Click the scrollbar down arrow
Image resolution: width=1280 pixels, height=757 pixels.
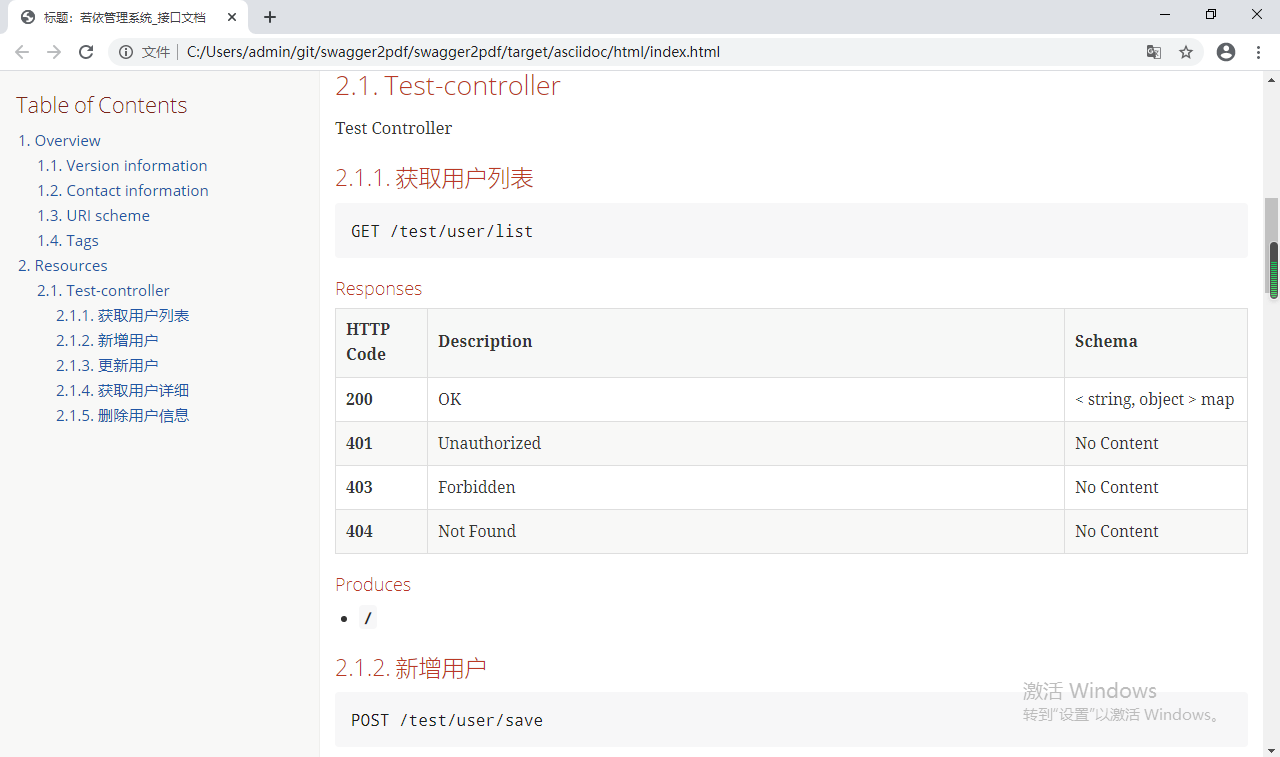pyautogui.click(x=1272, y=749)
